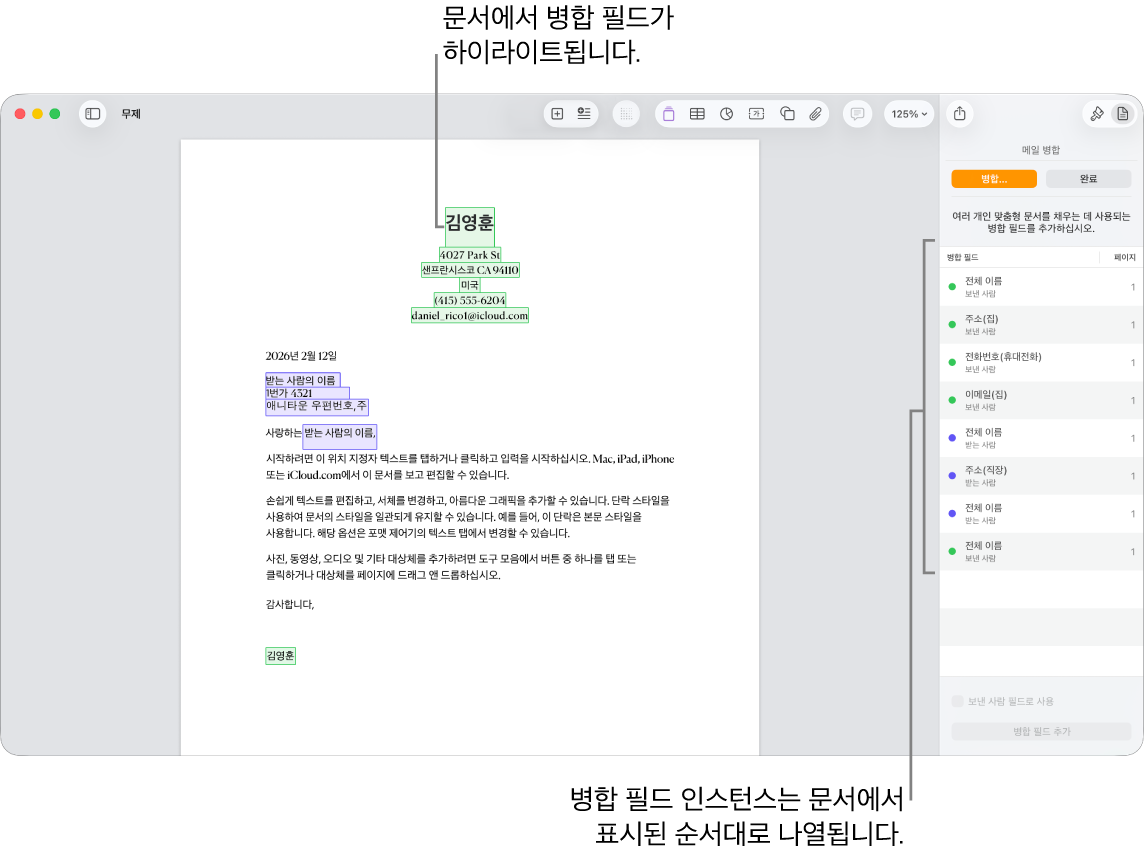Click the 2026년 2월 12일 date text
The width and height of the screenshot is (1144, 851).
point(301,356)
